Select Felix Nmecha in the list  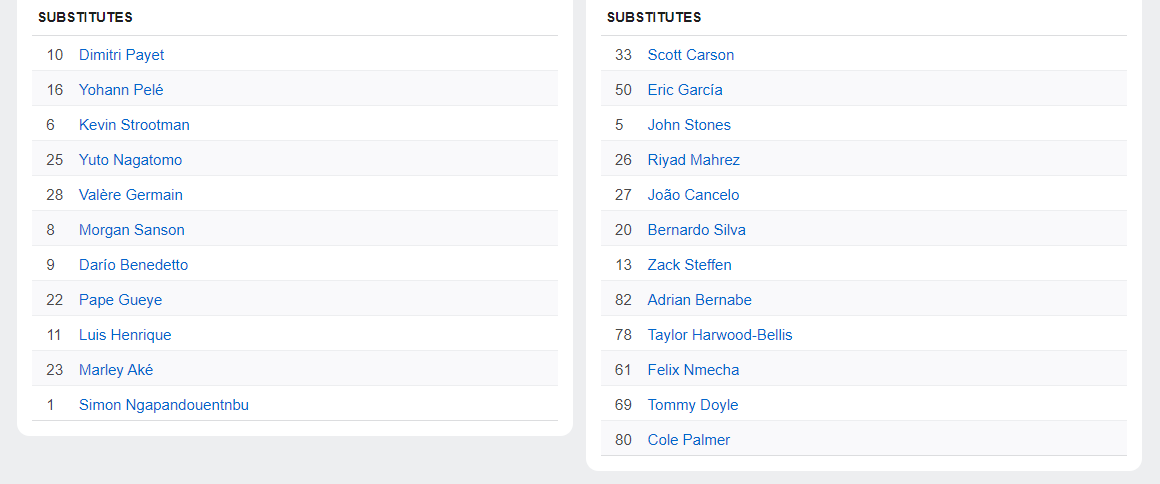(693, 370)
